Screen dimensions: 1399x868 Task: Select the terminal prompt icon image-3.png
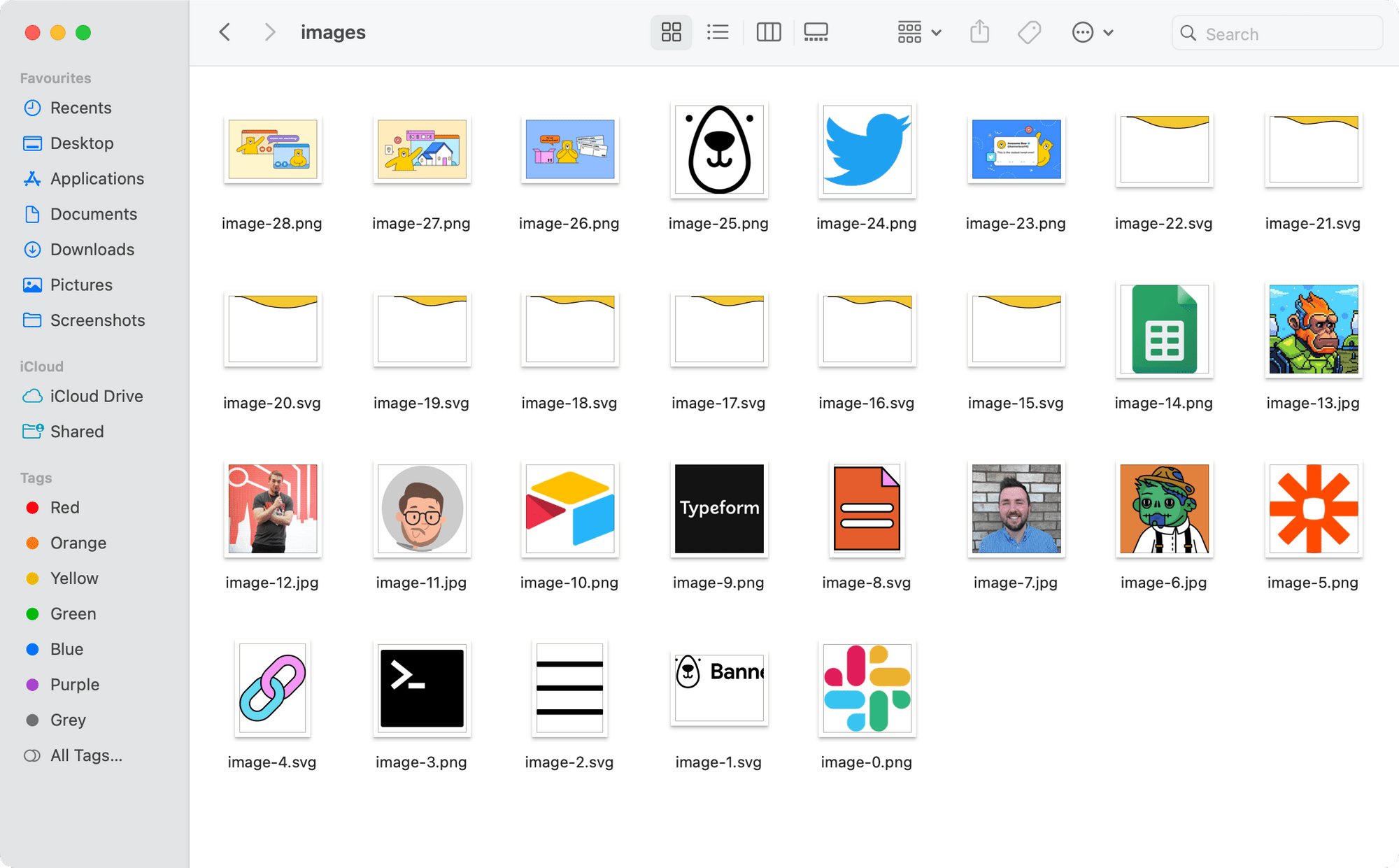click(422, 689)
